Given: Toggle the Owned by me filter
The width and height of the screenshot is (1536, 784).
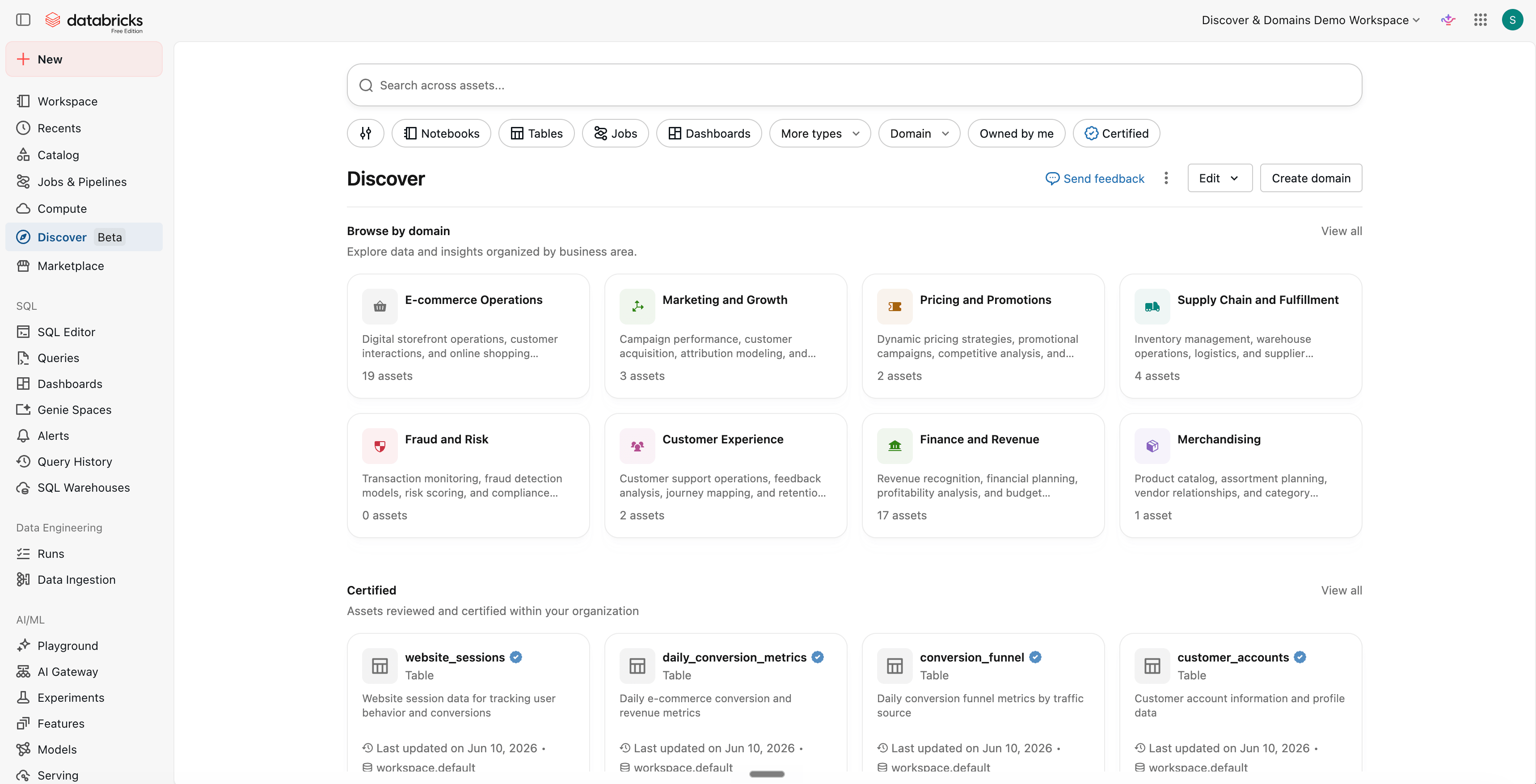Looking at the screenshot, I should [x=1016, y=134].
